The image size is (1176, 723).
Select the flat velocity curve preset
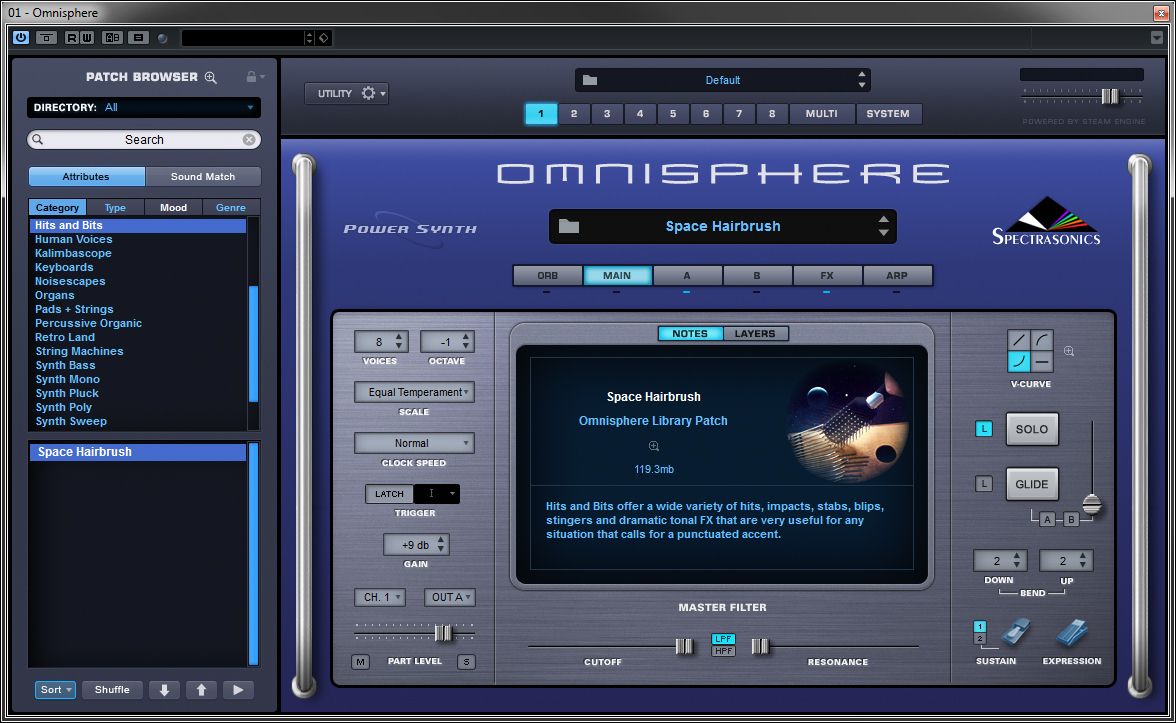click(x=1042, y=362)
